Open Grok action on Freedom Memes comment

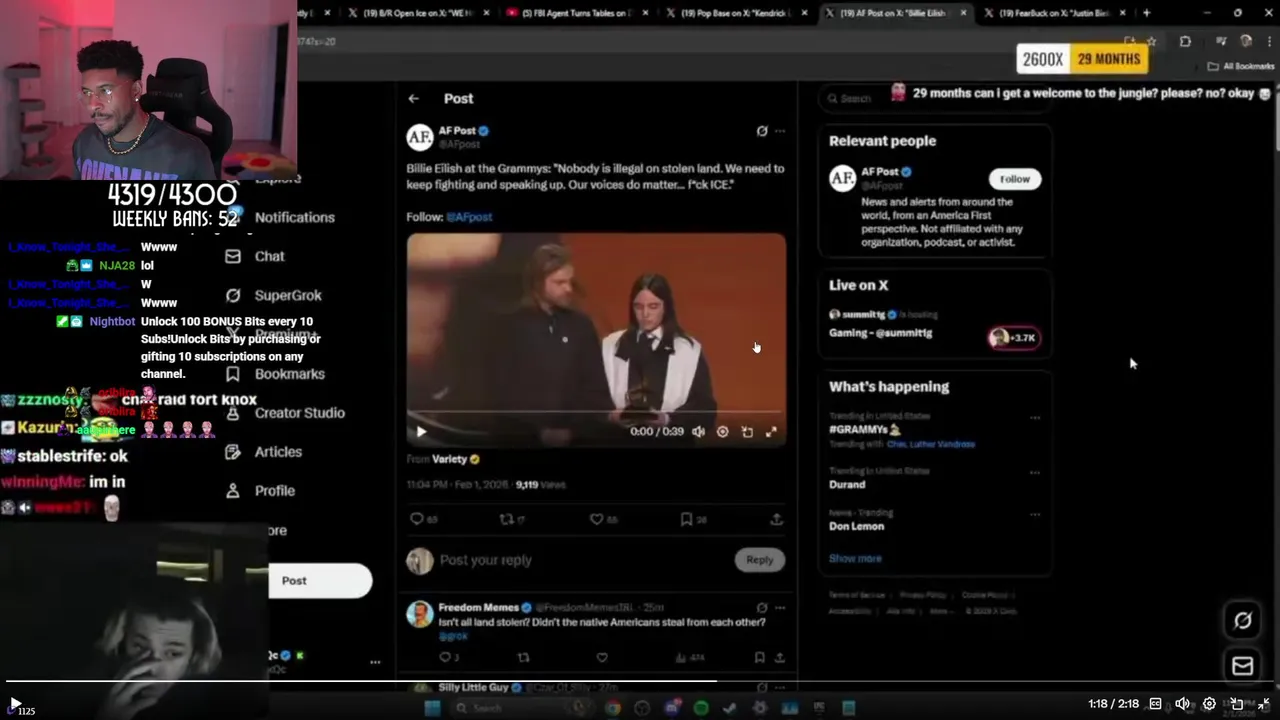(x=762, y=607)
